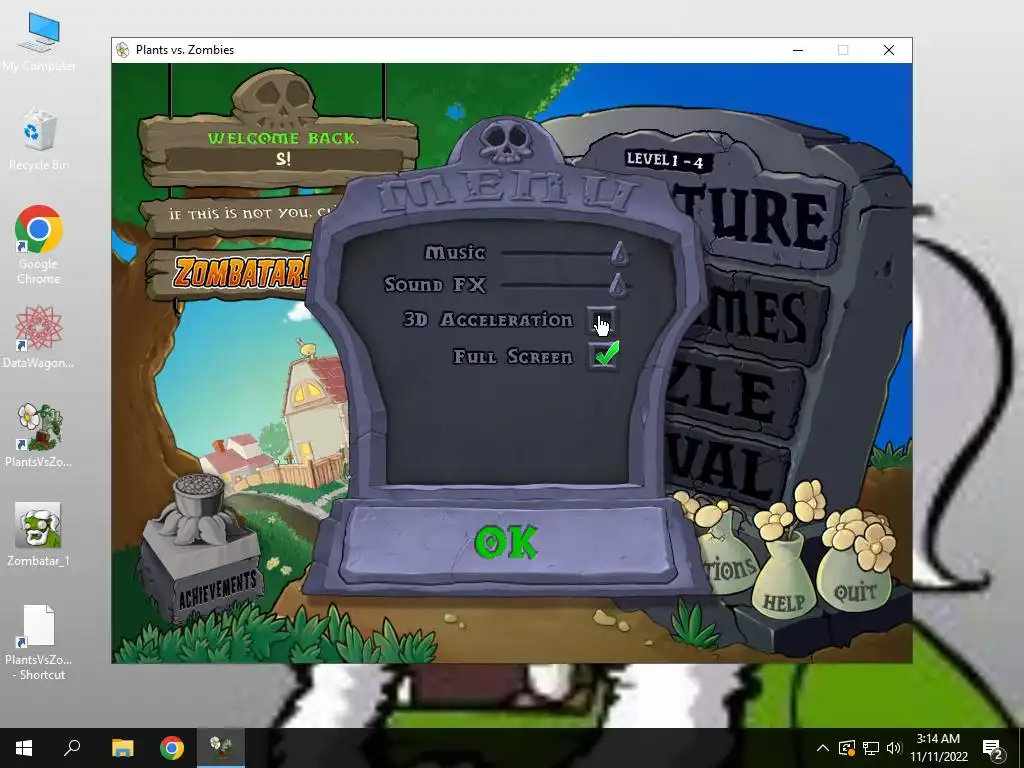The image size is (1024, 768).
Task: Select the PlantsVsZo... flower desktop shortcut
Action: click(39, 435)
